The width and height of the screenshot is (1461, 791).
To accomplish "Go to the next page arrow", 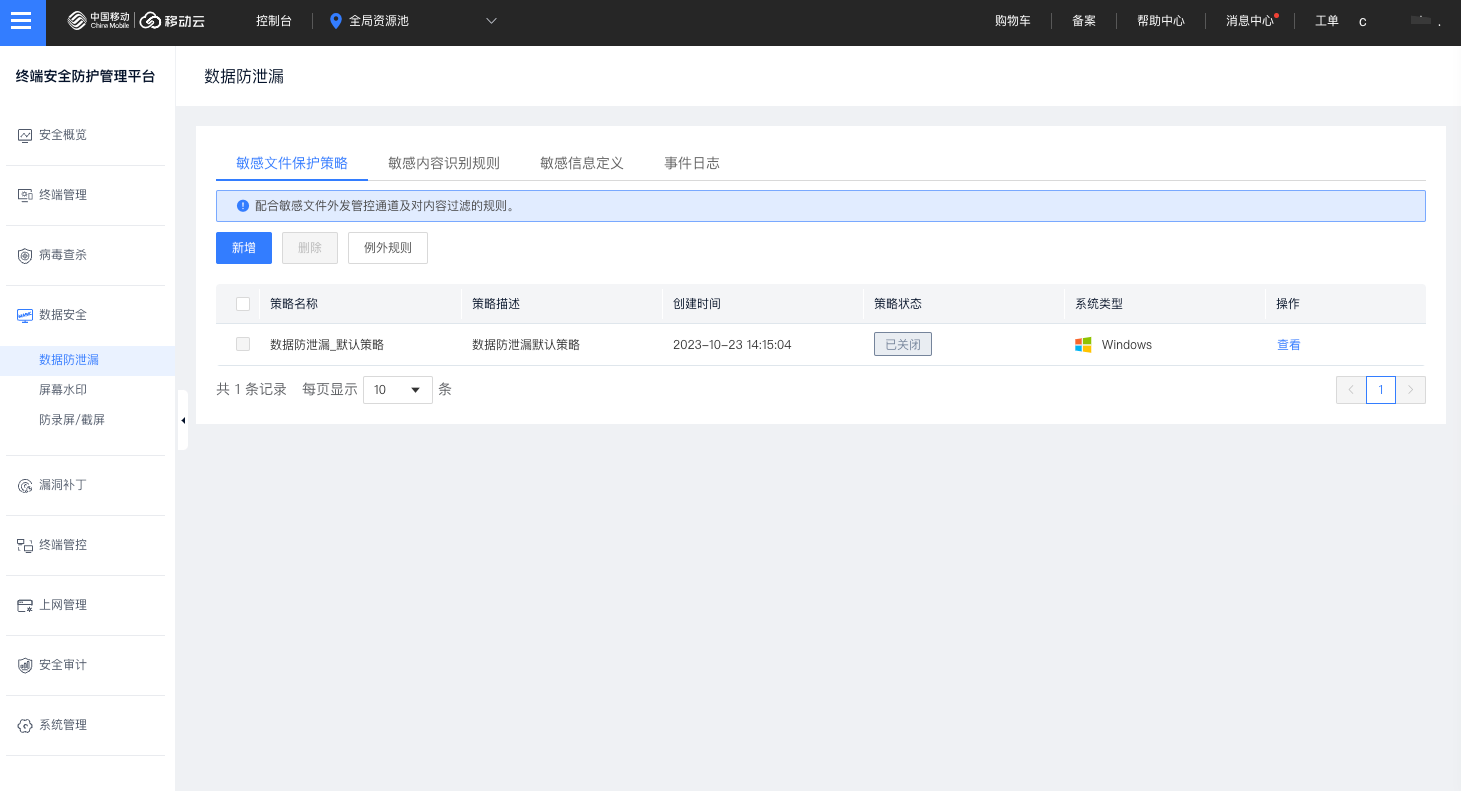I will coord(1411,390).
